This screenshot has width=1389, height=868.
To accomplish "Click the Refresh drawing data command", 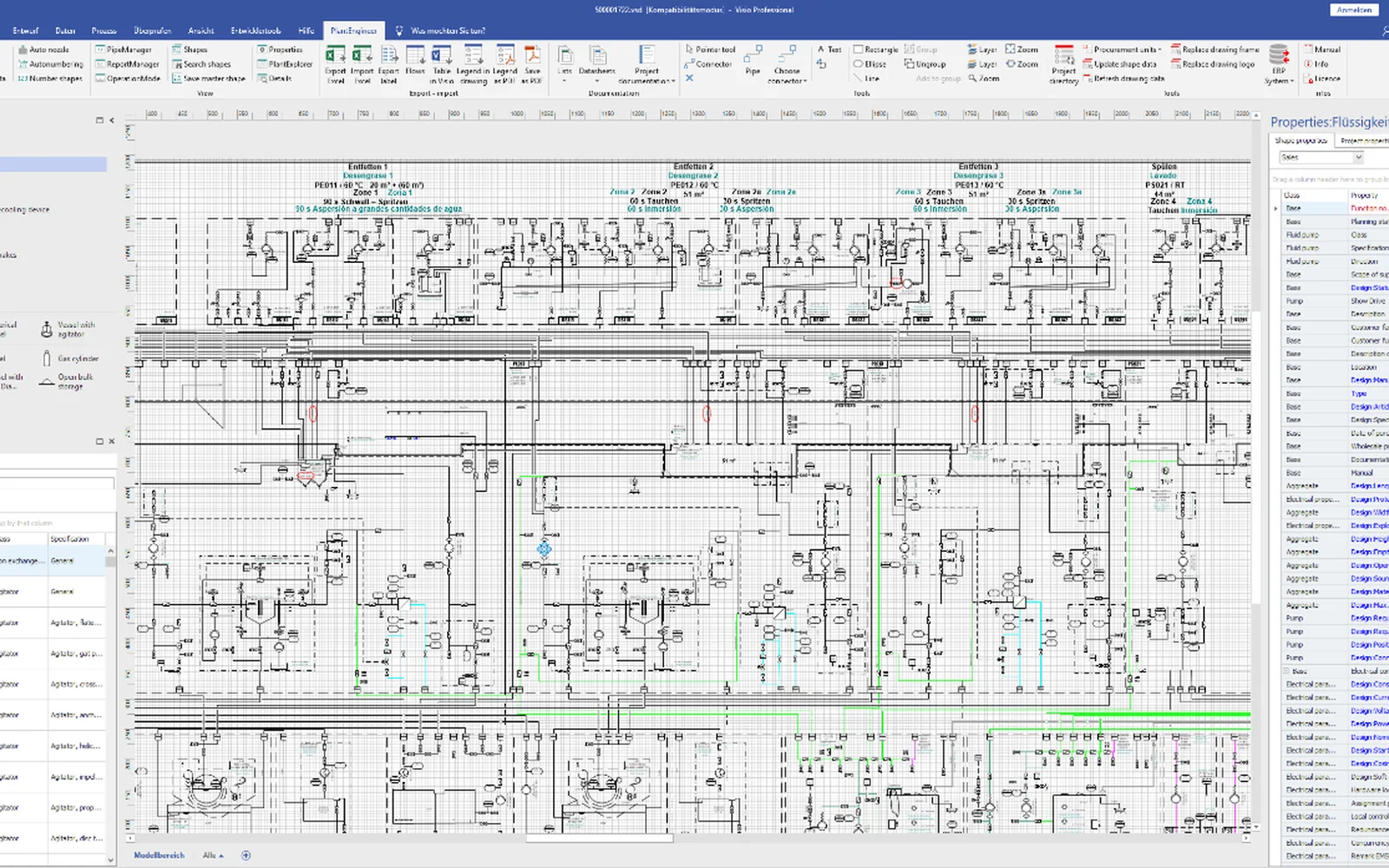I will click(x=1123, y=78).
